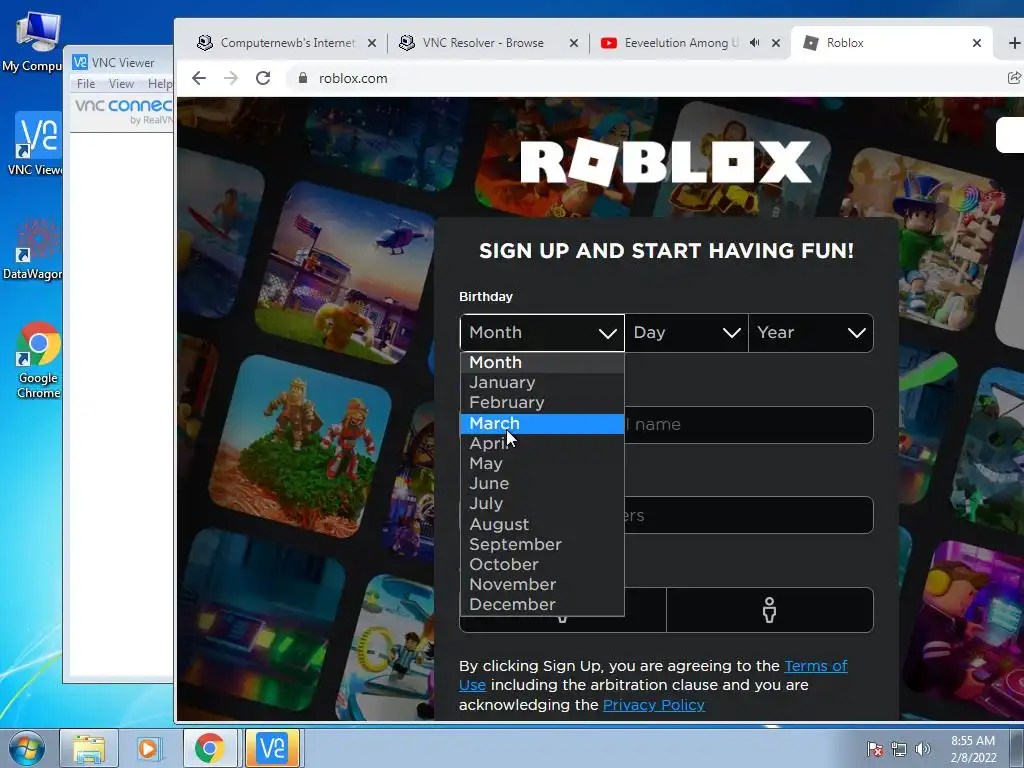1024x768 pixels.
Task: Select June from the month list
Action: tap(542, 484)
